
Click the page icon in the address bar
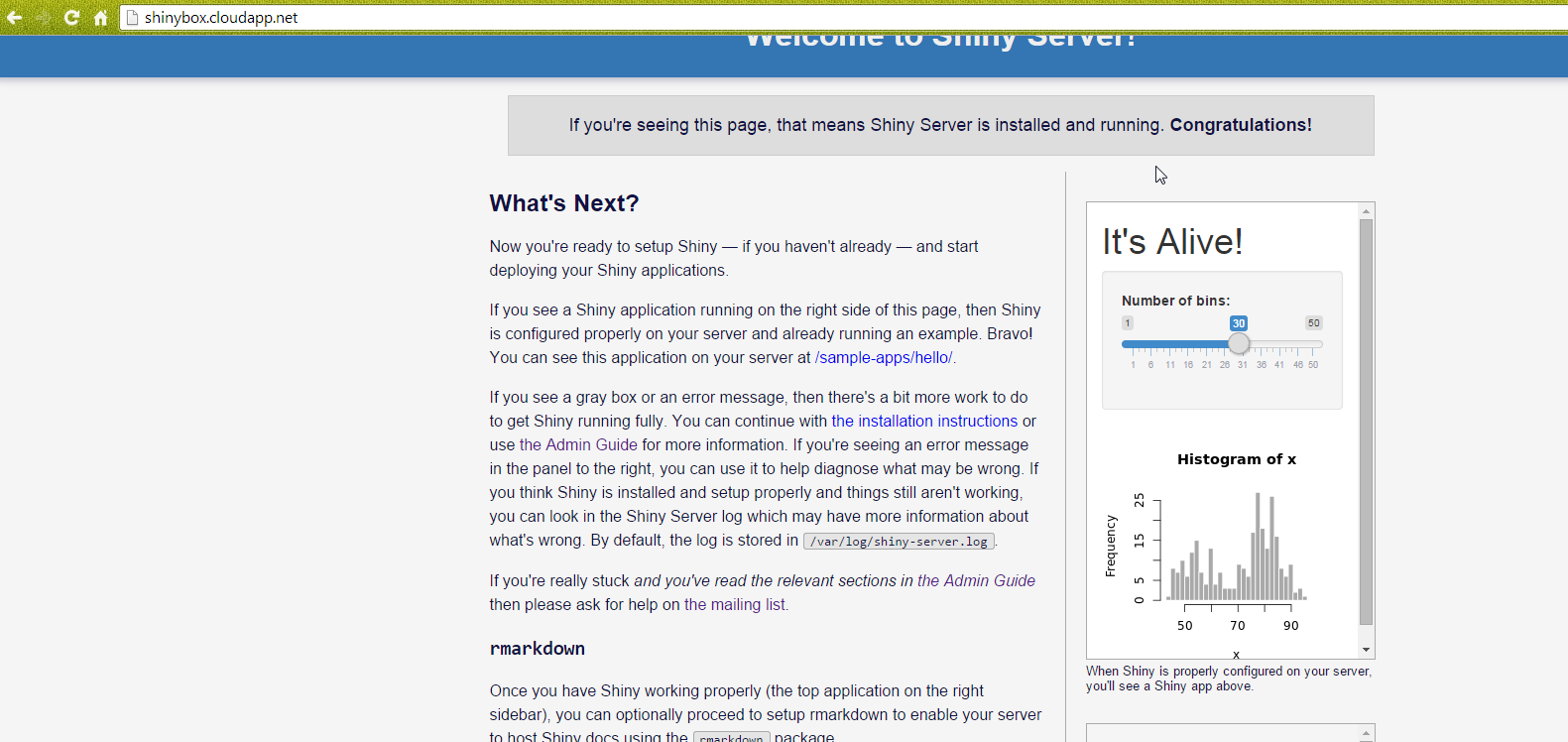coord(132,17)
